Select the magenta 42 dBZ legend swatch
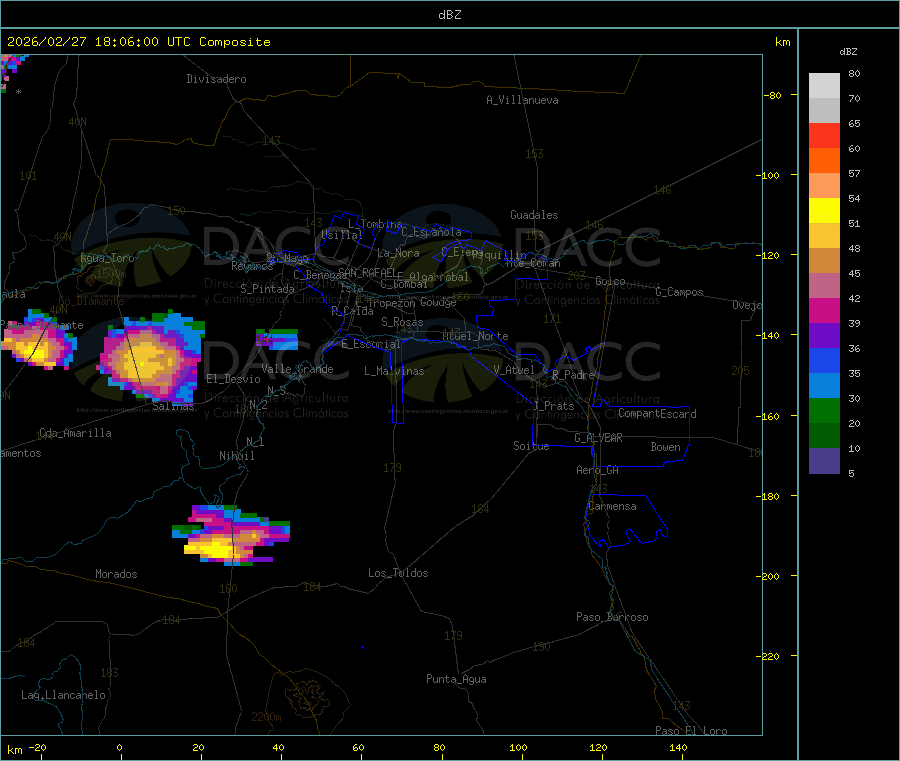This screenshot has height=761, width=900. pyautogui.click(x=824, y=310)
